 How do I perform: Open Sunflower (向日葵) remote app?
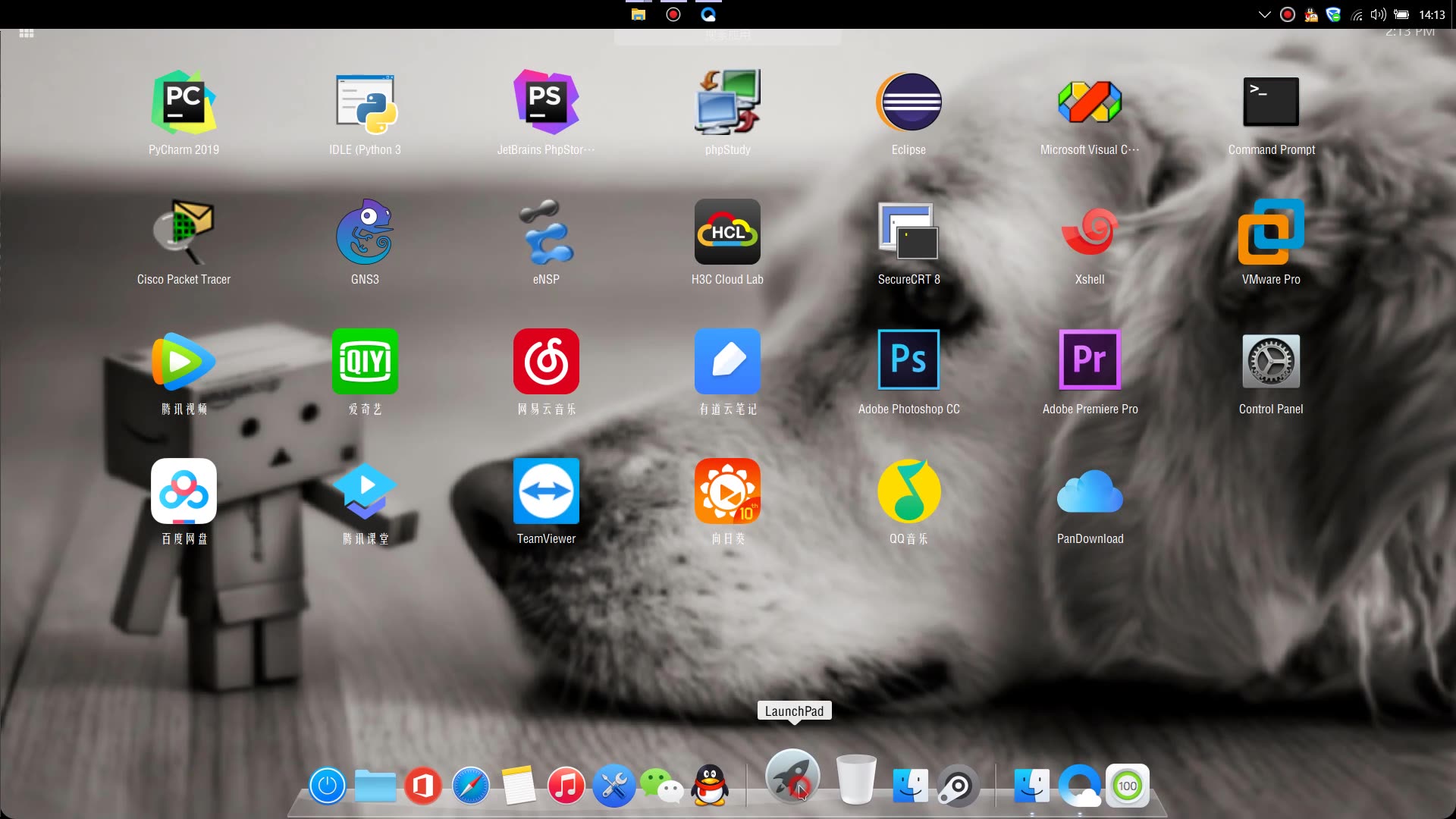[727, 491]
